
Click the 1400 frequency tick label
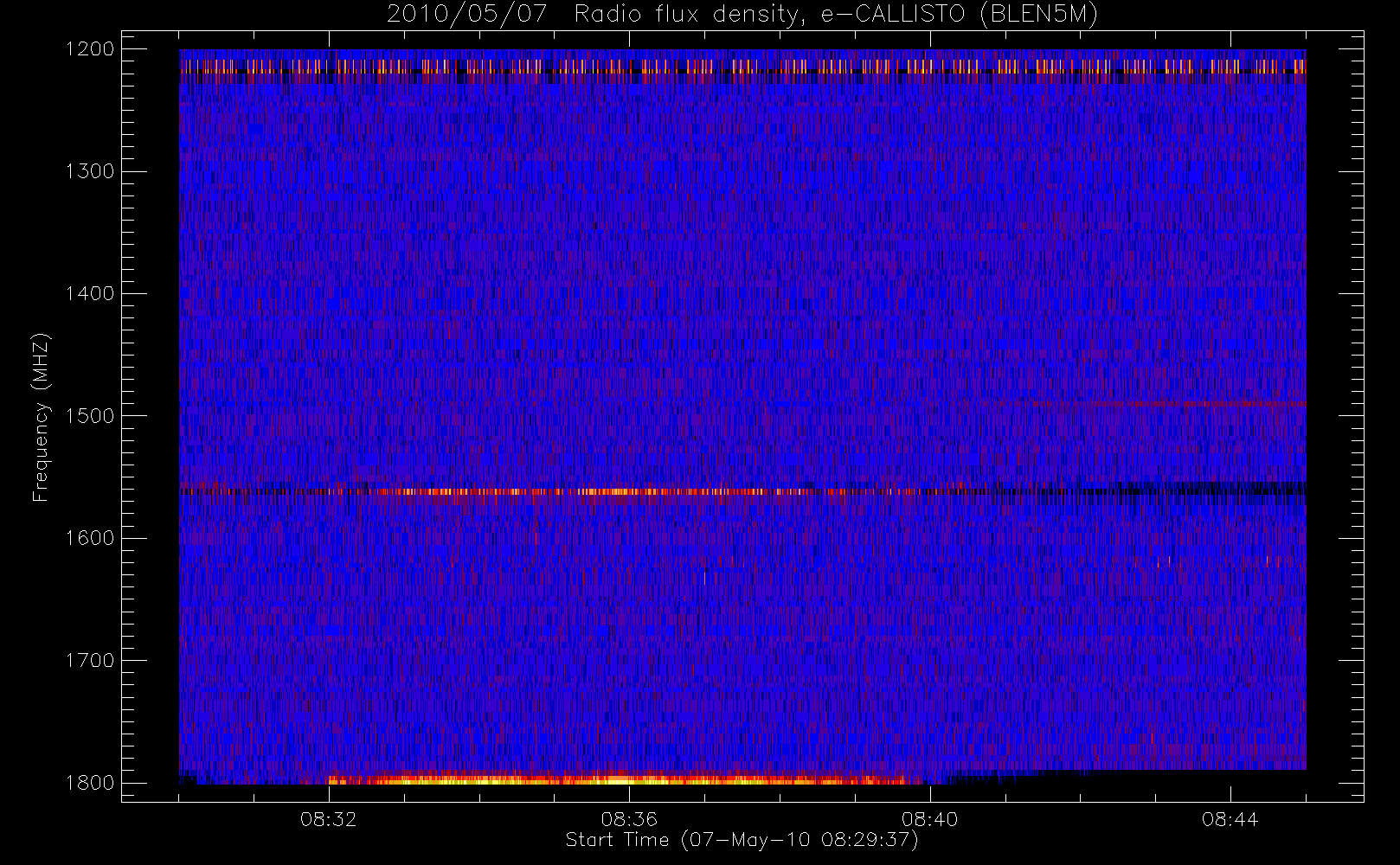pos(90,293)
